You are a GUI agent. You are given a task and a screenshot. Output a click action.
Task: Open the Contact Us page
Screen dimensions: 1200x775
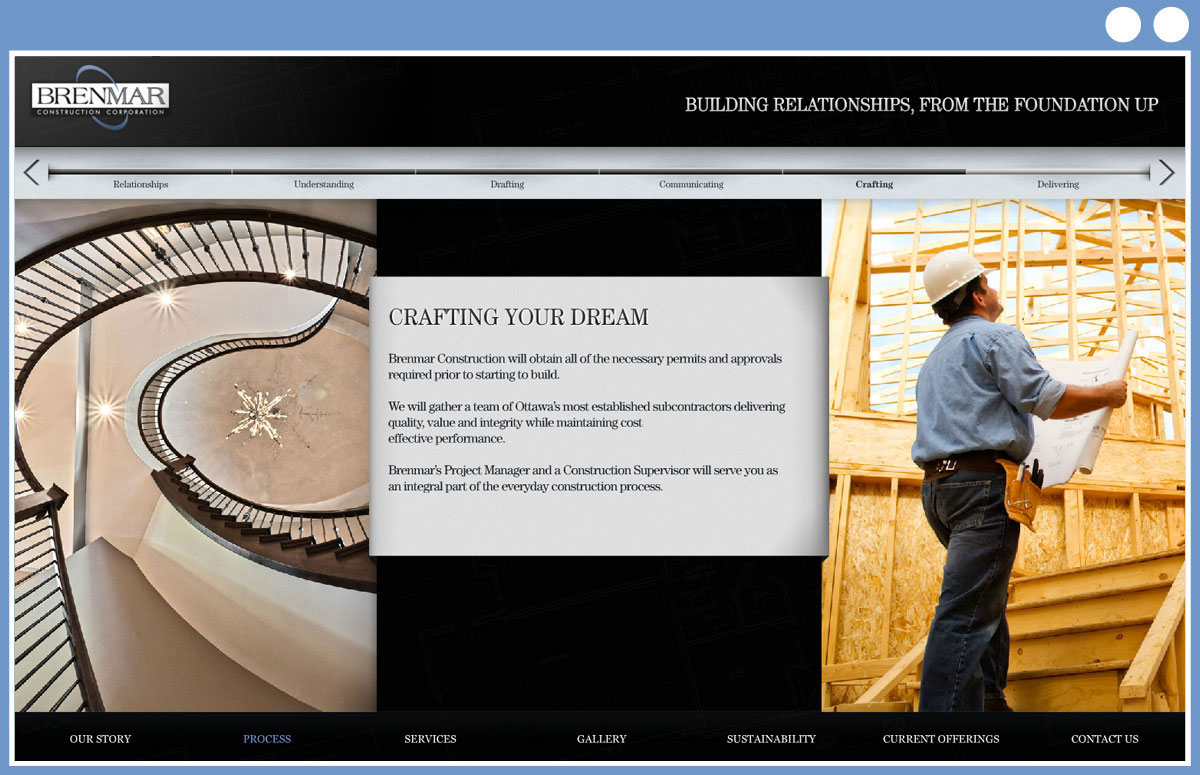click(x=1105, y=739)
